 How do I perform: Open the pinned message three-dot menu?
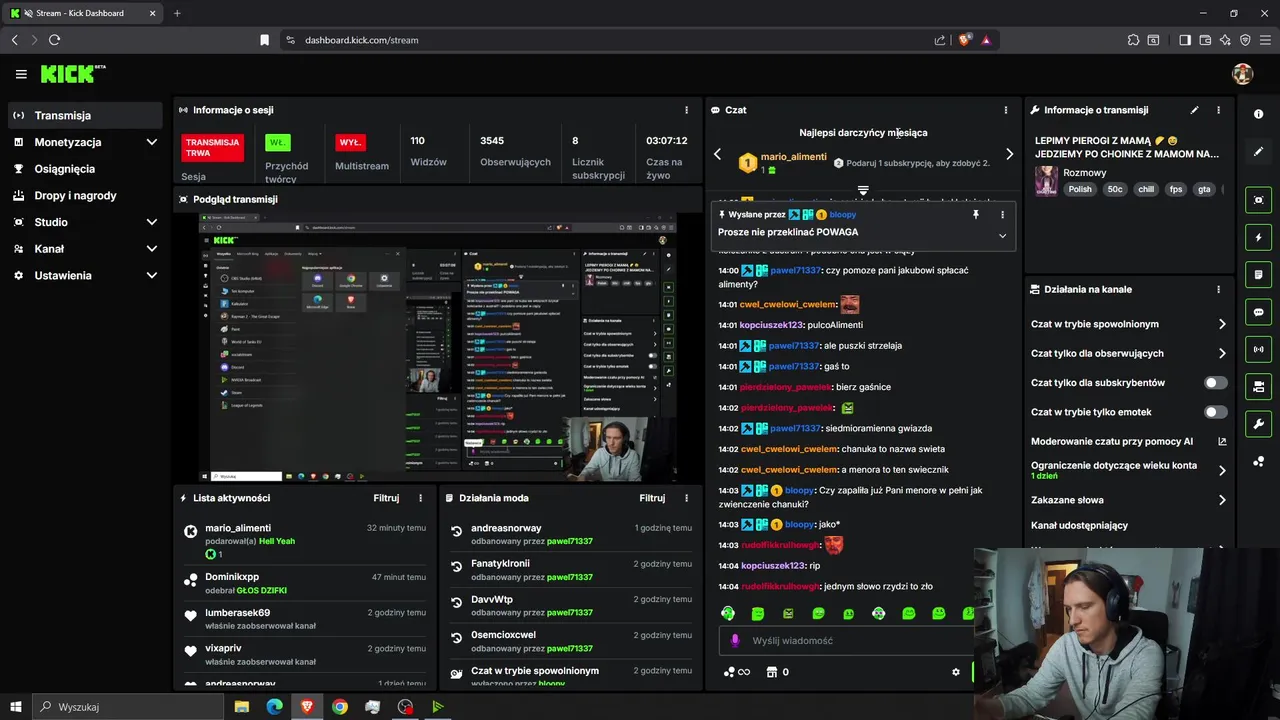click(1002, 214)
